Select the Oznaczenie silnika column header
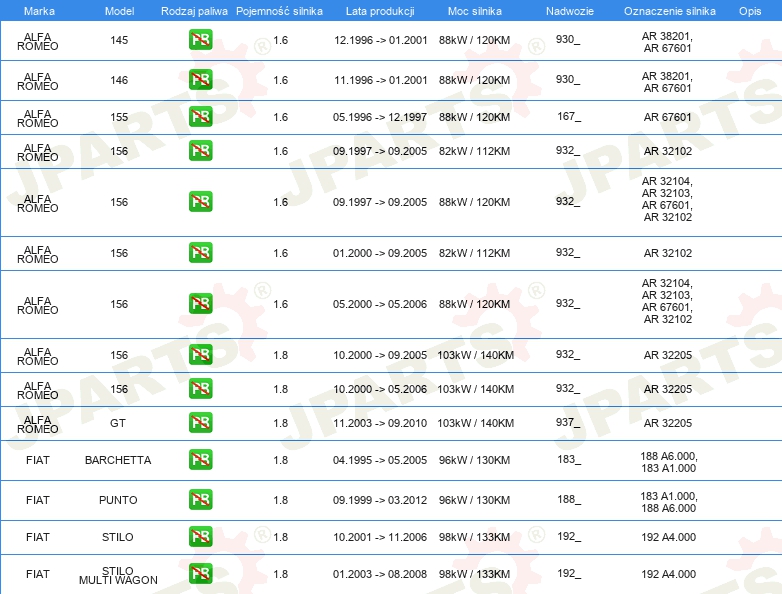The width and height of the screenshot is (782, 594). 669,10
